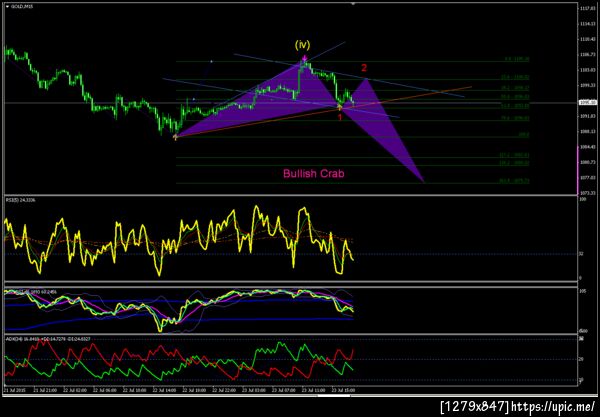
Task: Click the RSI indicator label
Action: (x=21, y=200)
